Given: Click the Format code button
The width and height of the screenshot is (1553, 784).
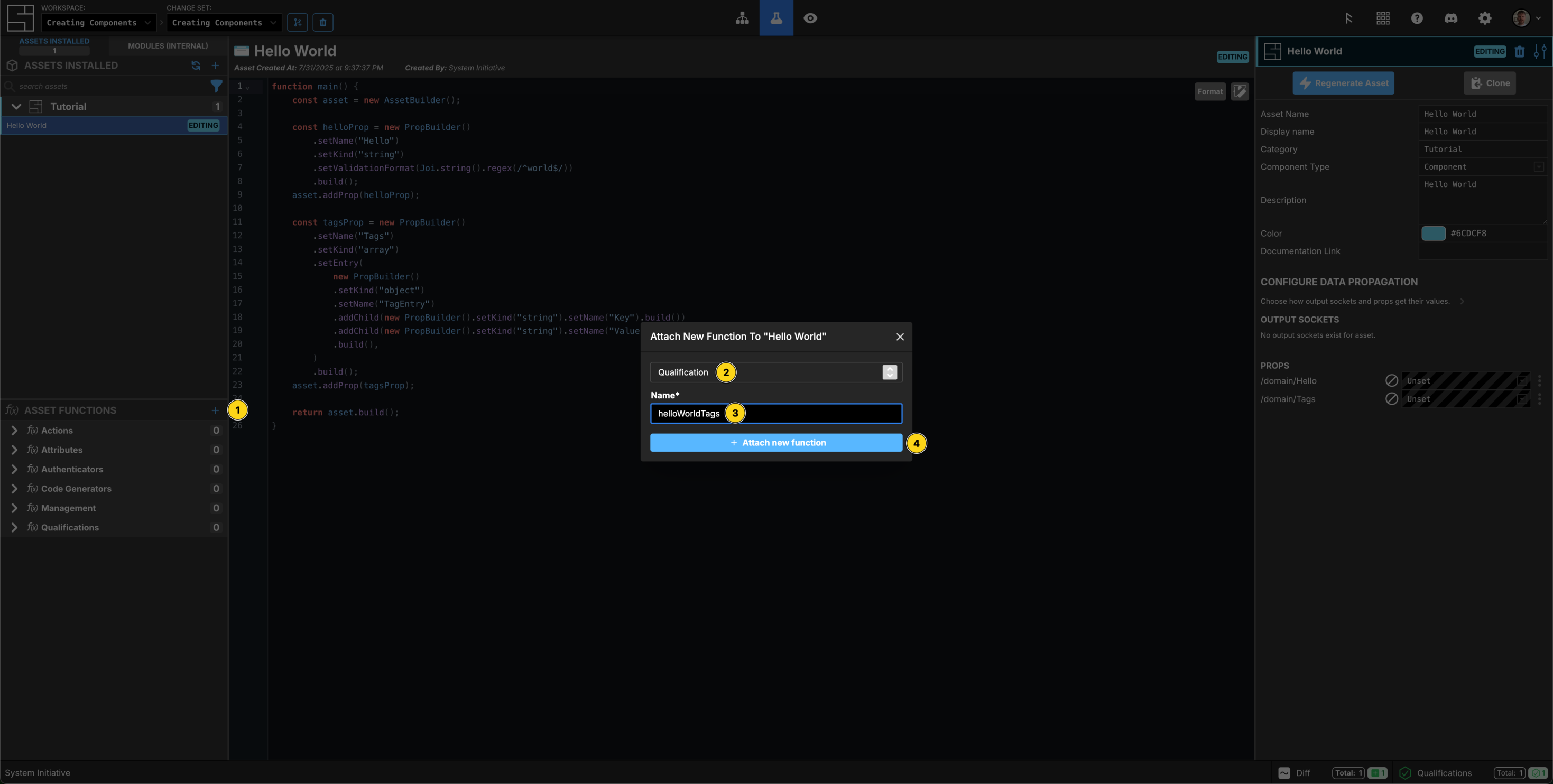Looking at the screenshot, I should pos(1210,91).
